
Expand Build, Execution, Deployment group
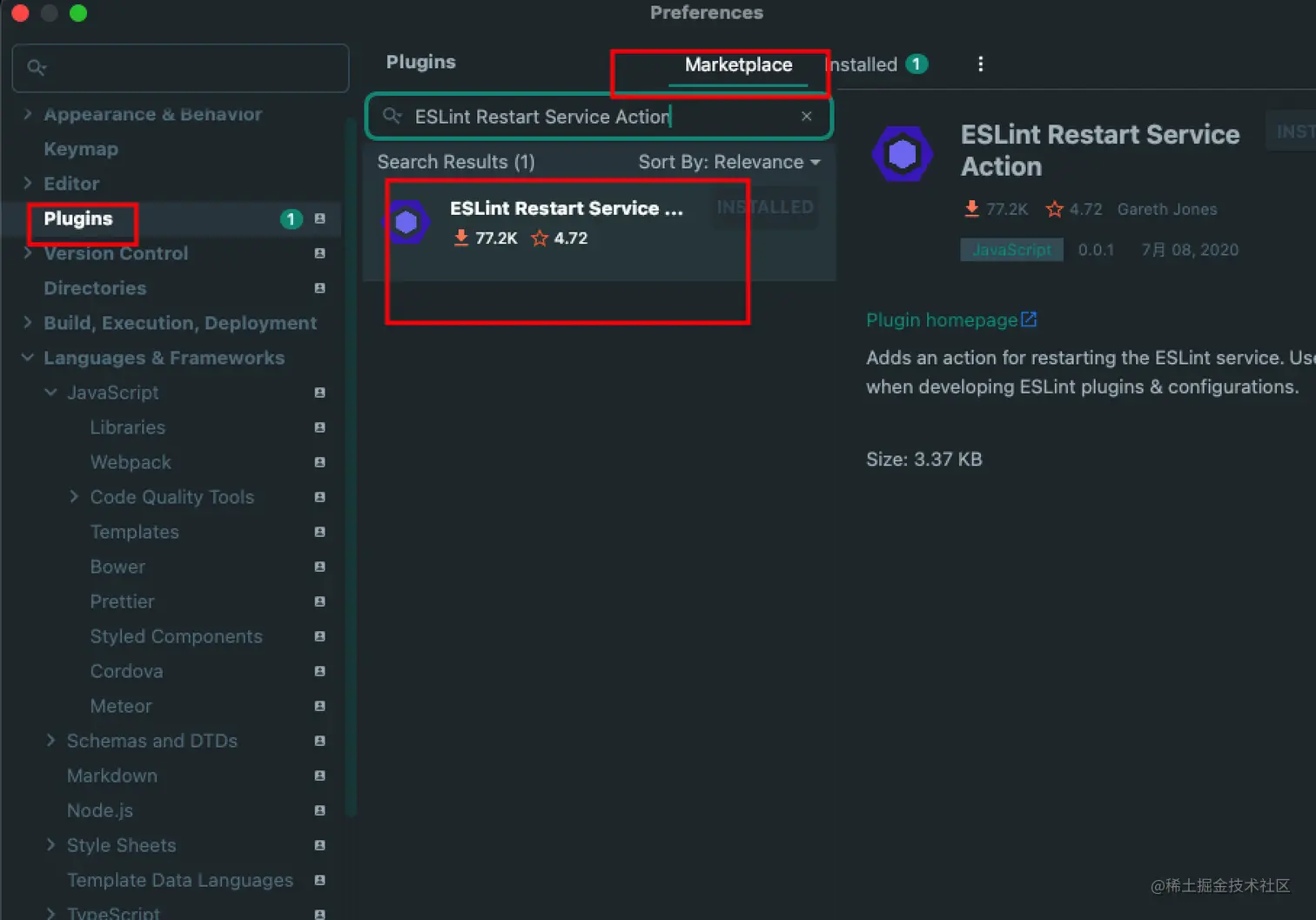coord(28,323)
